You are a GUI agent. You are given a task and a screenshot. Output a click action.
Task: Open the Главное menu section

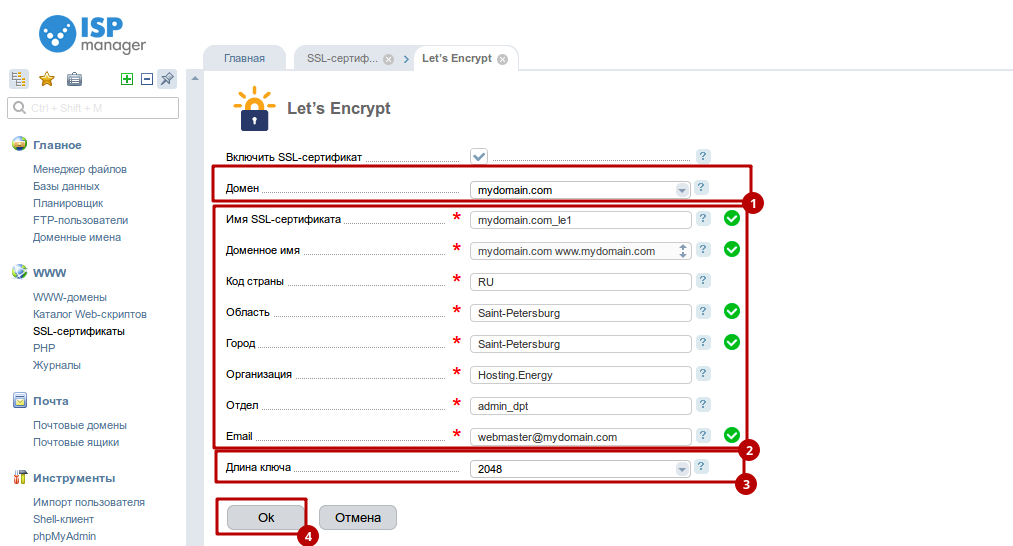(x=57, y=145)
